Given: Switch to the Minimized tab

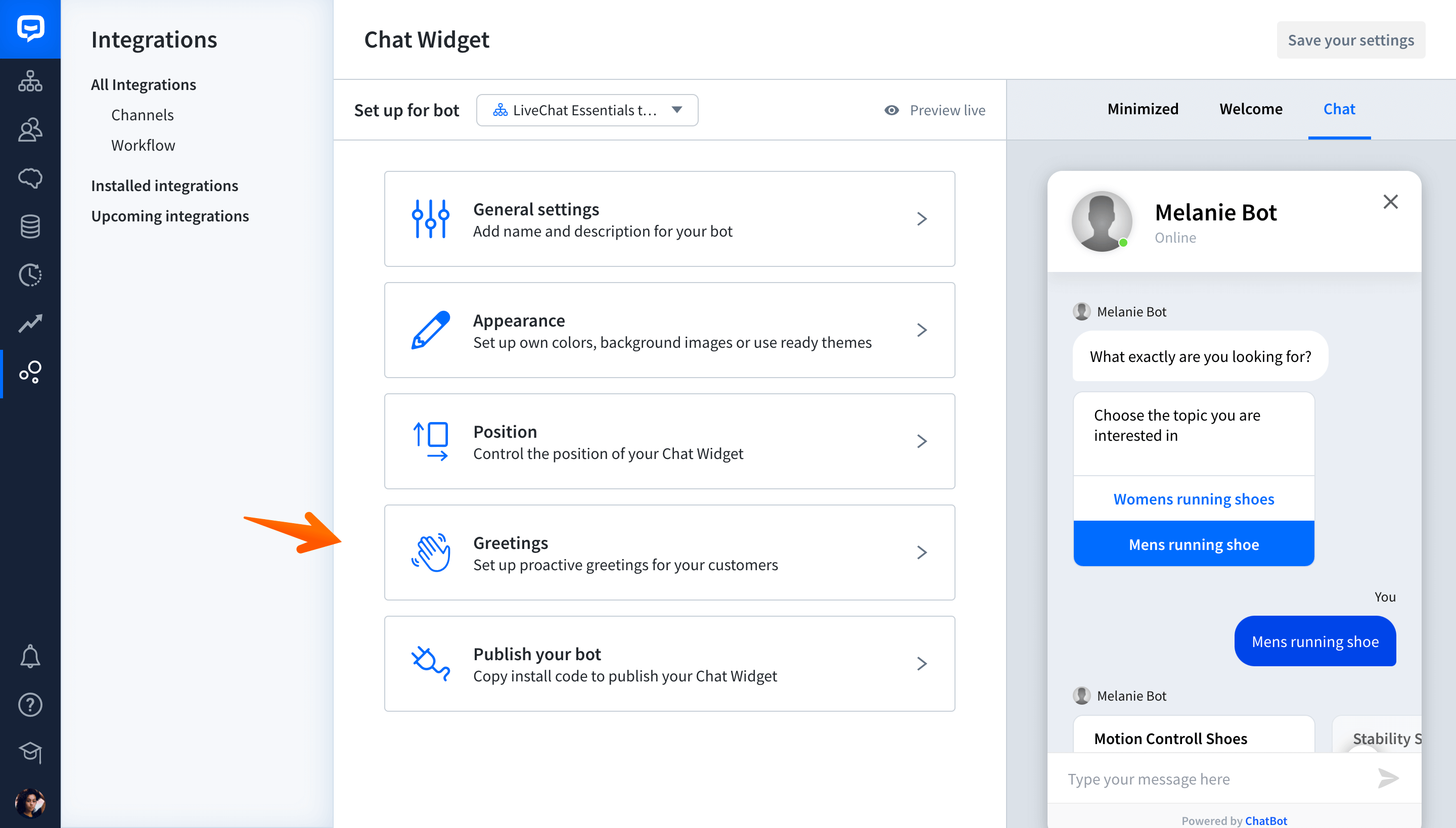Looking at the screenshot, I should pyautogui.click(x=1141, y=108).
